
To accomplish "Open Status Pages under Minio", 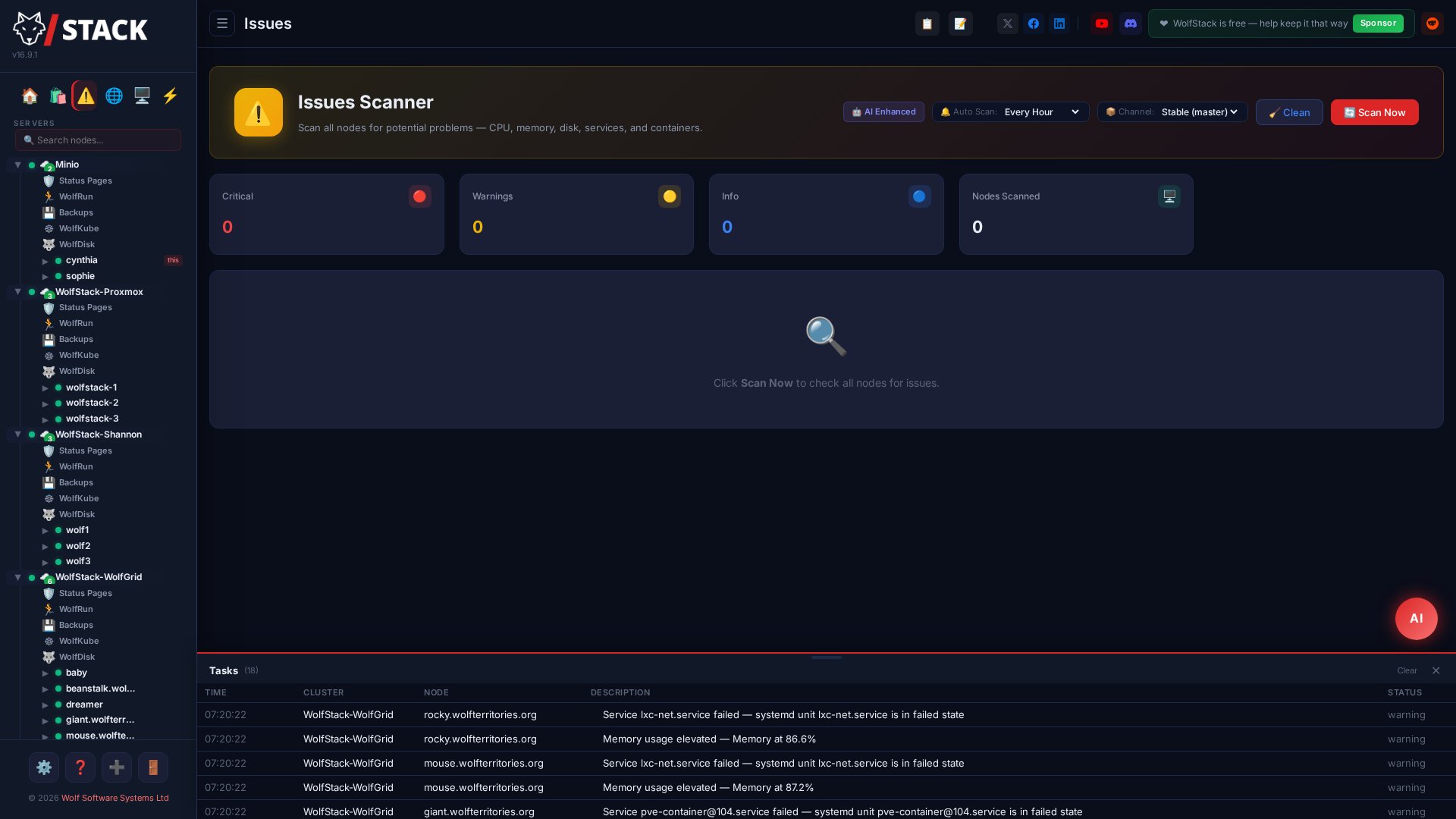I will 85,180.
